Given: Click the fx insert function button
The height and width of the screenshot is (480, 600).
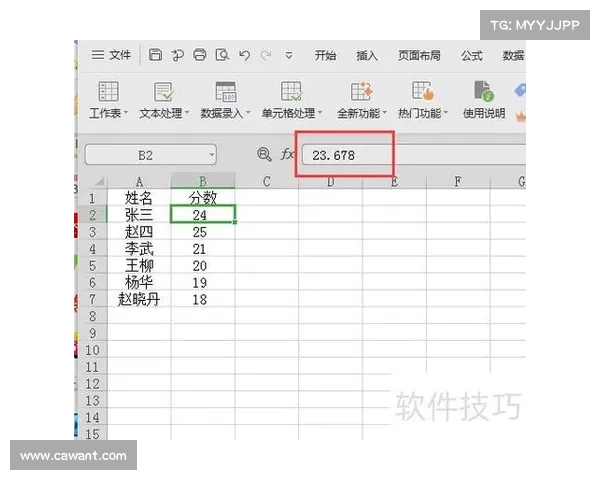Looking at the screenshot, I should [287, 155].
